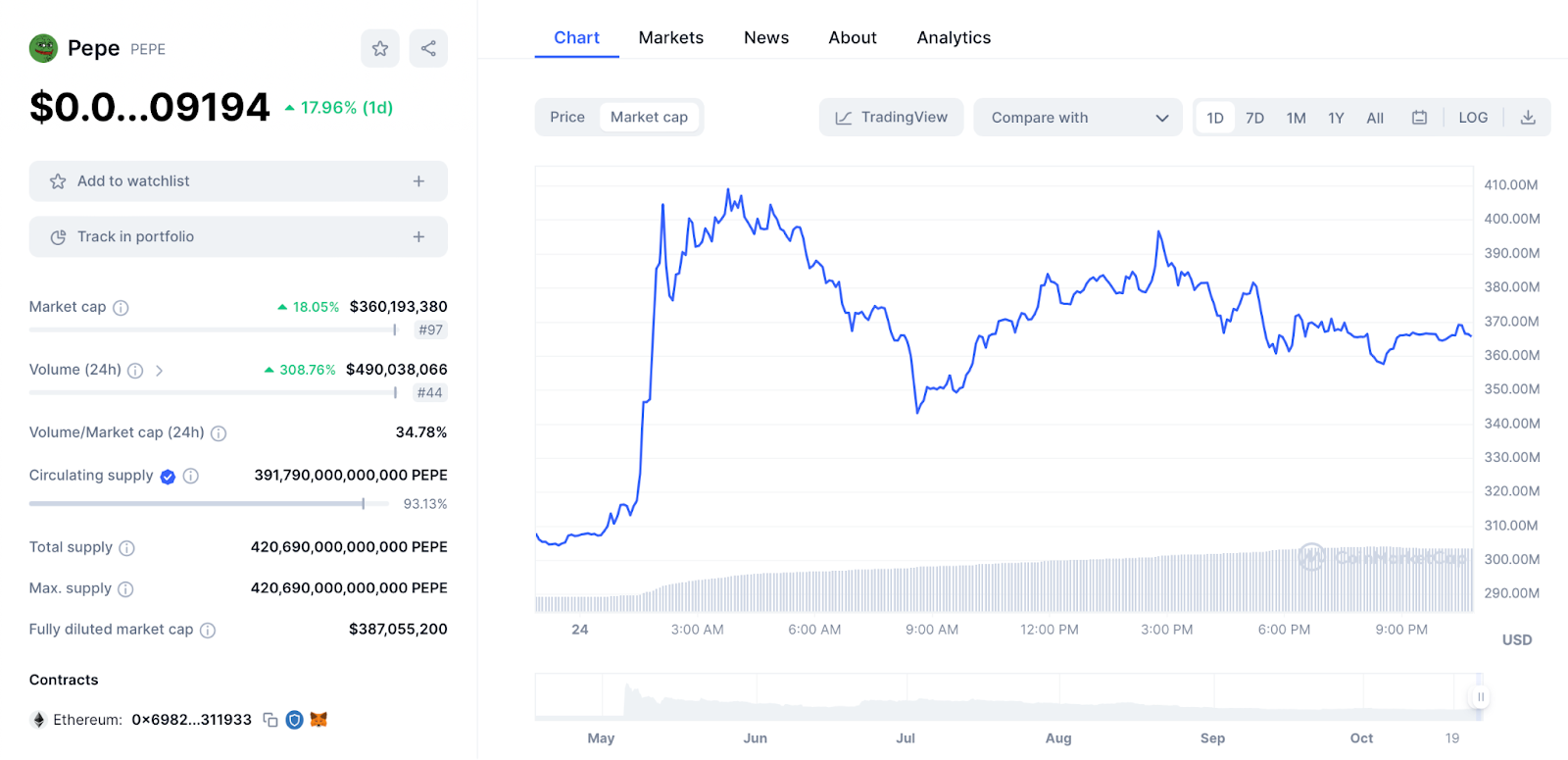Open the TradingView chart
This screenshot has width=1568, height=760.
[x=891, y=118]
